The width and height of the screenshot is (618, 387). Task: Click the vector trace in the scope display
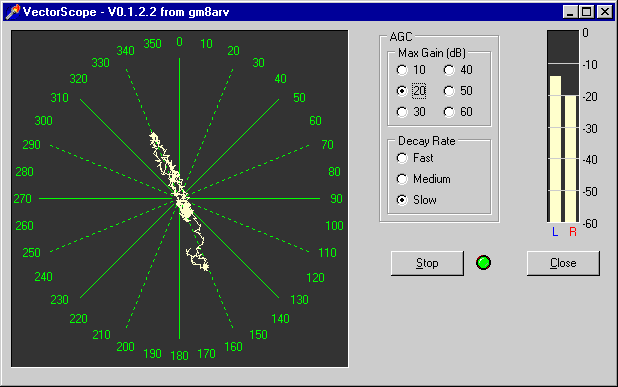[179, 202]
